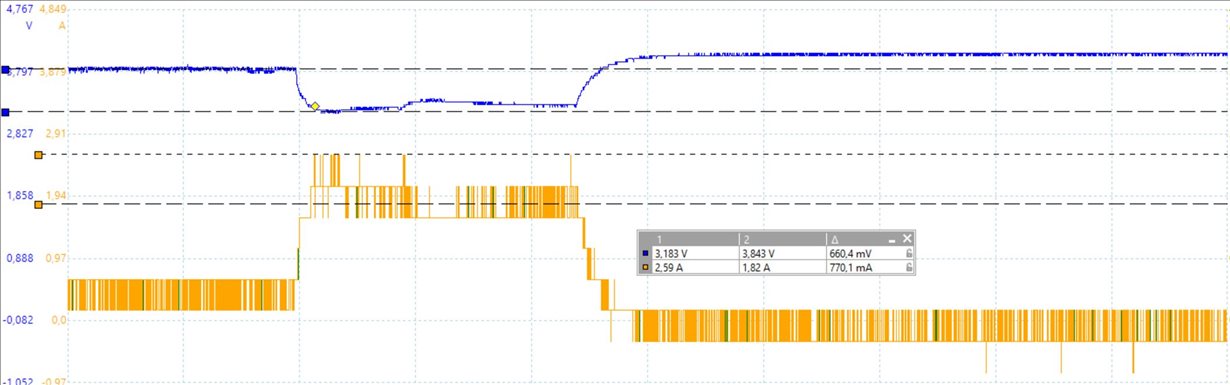Select the lower blue voltage ruler handle
The width and height of the screenshot is (1230, 385).
click(5, 112)
